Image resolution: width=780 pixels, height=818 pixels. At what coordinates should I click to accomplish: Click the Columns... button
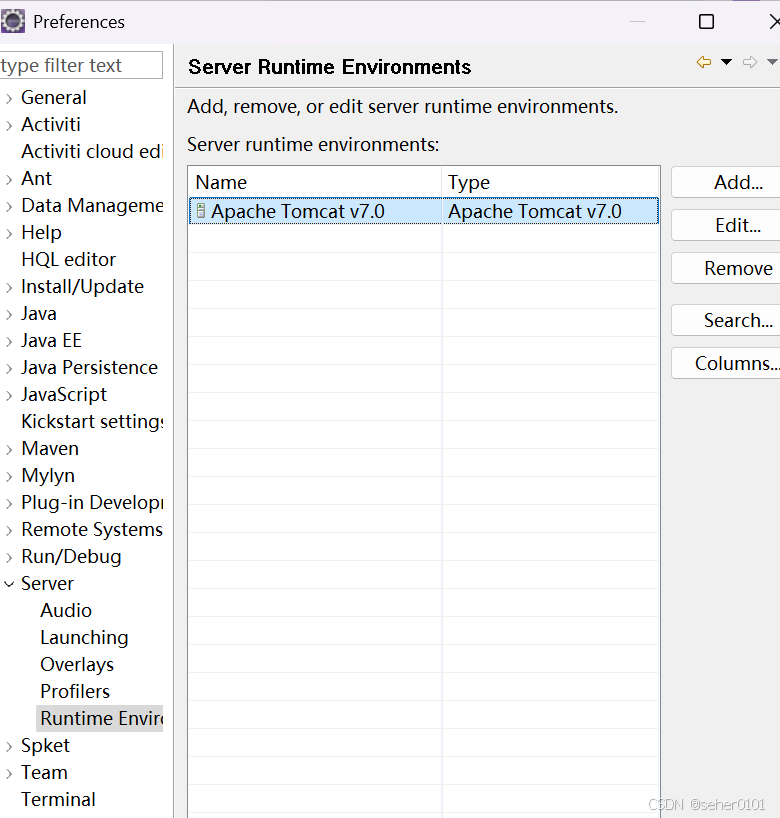pyautogui.click(x=727, y=363)
